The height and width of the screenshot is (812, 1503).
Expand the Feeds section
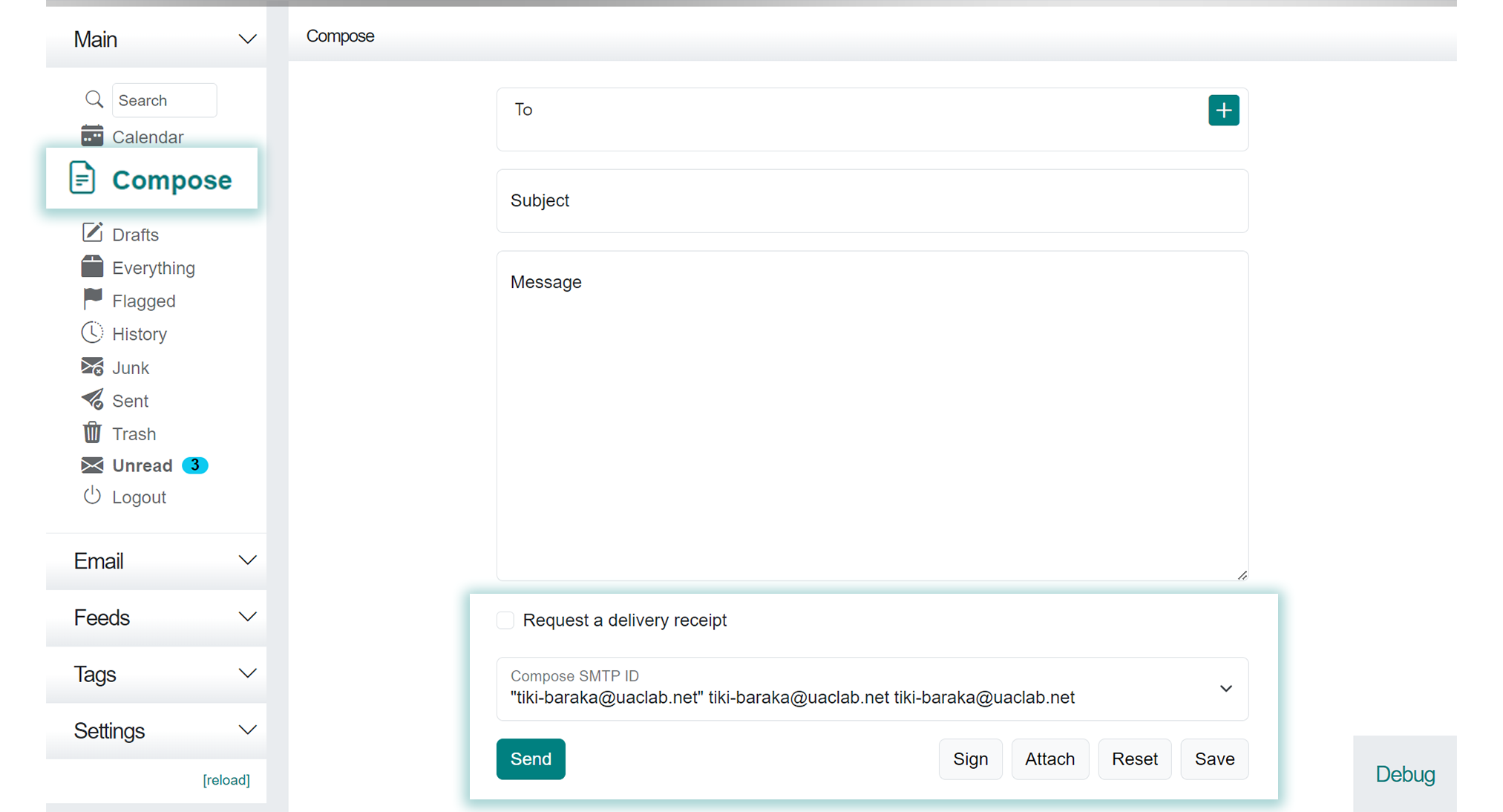248,616
